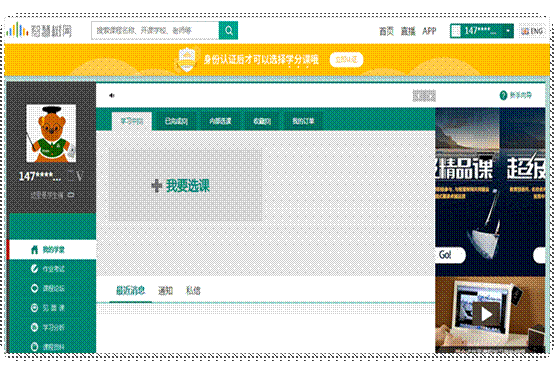Screen dimensions: 558x374
Task: Click the 我要选课 add course button
Action: point(185,185)
